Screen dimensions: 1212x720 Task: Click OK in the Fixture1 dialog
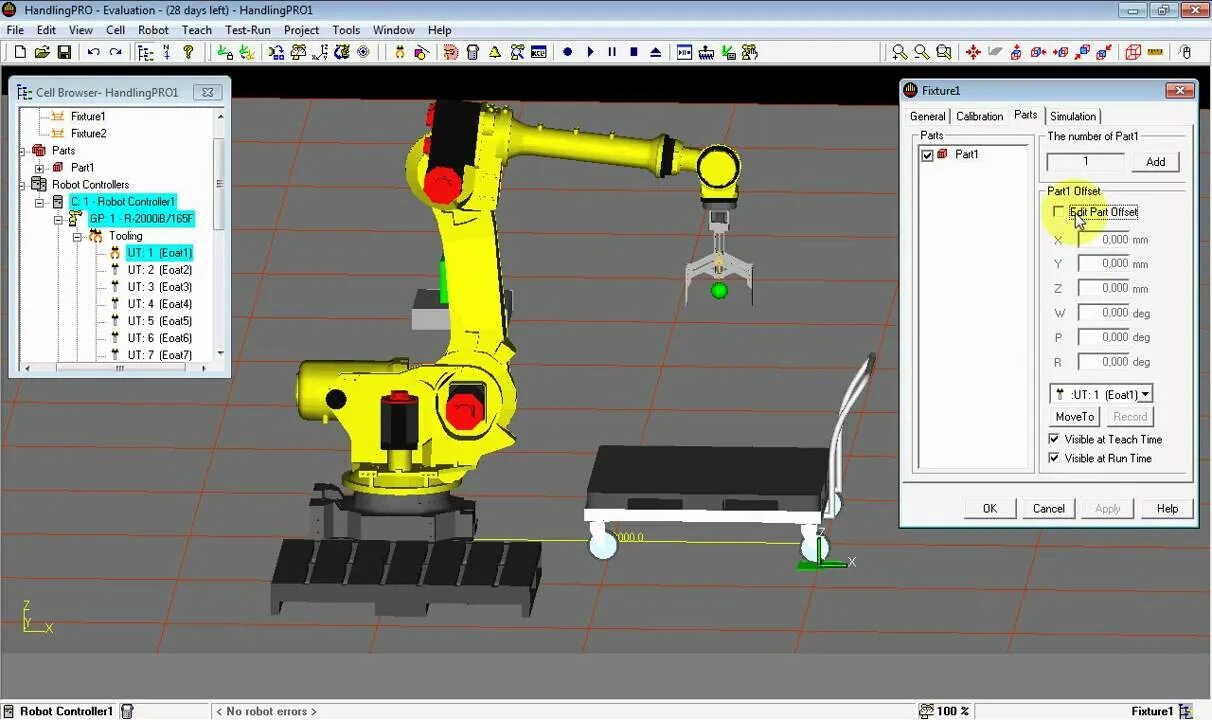pos(989,508)
